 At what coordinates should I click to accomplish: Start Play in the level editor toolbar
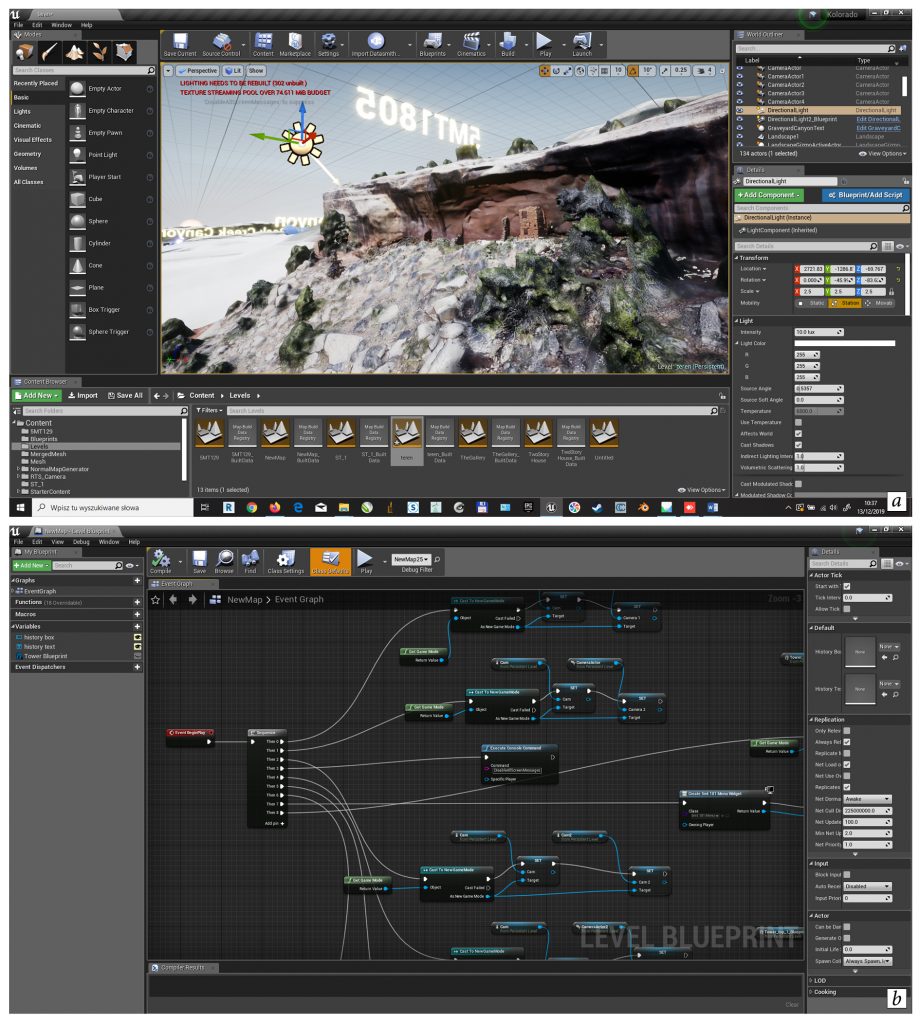(545, 44)
